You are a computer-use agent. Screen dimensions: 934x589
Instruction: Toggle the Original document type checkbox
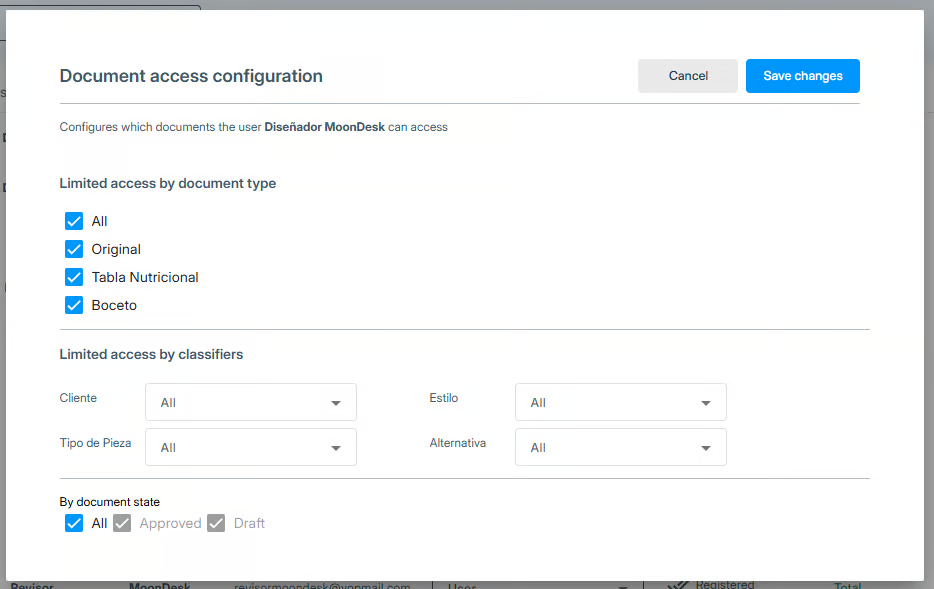(74, 249)
